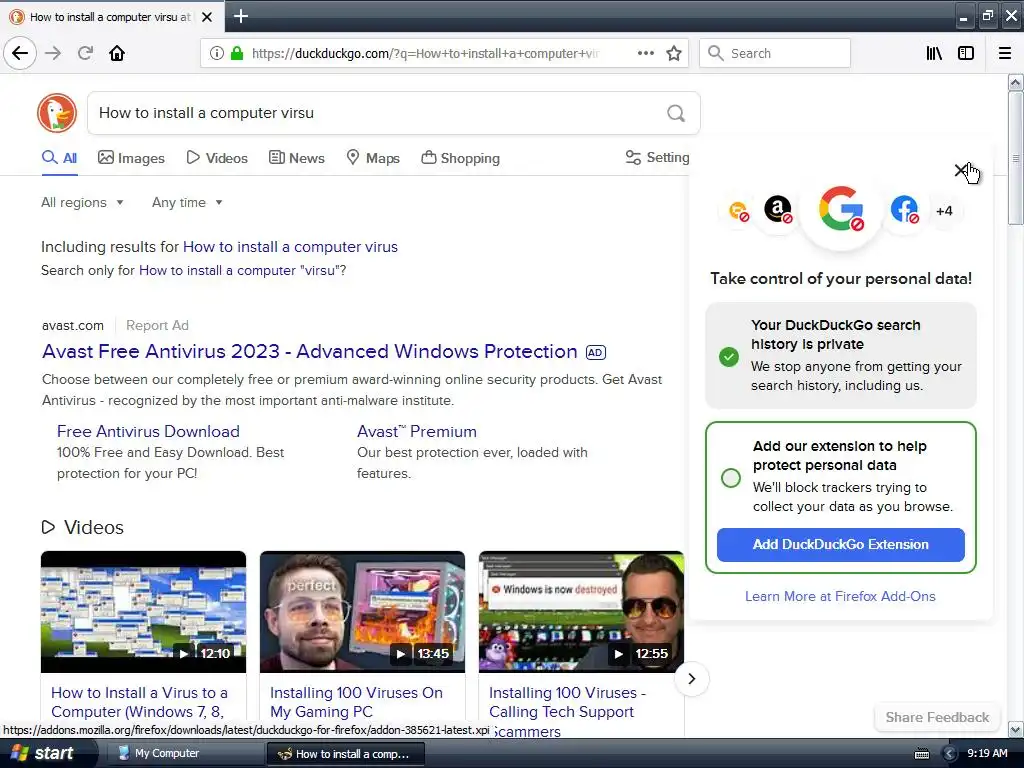Switch to the Shopping tab
1024x768 pixels.
pyautogui.click(x=460, y=158)
